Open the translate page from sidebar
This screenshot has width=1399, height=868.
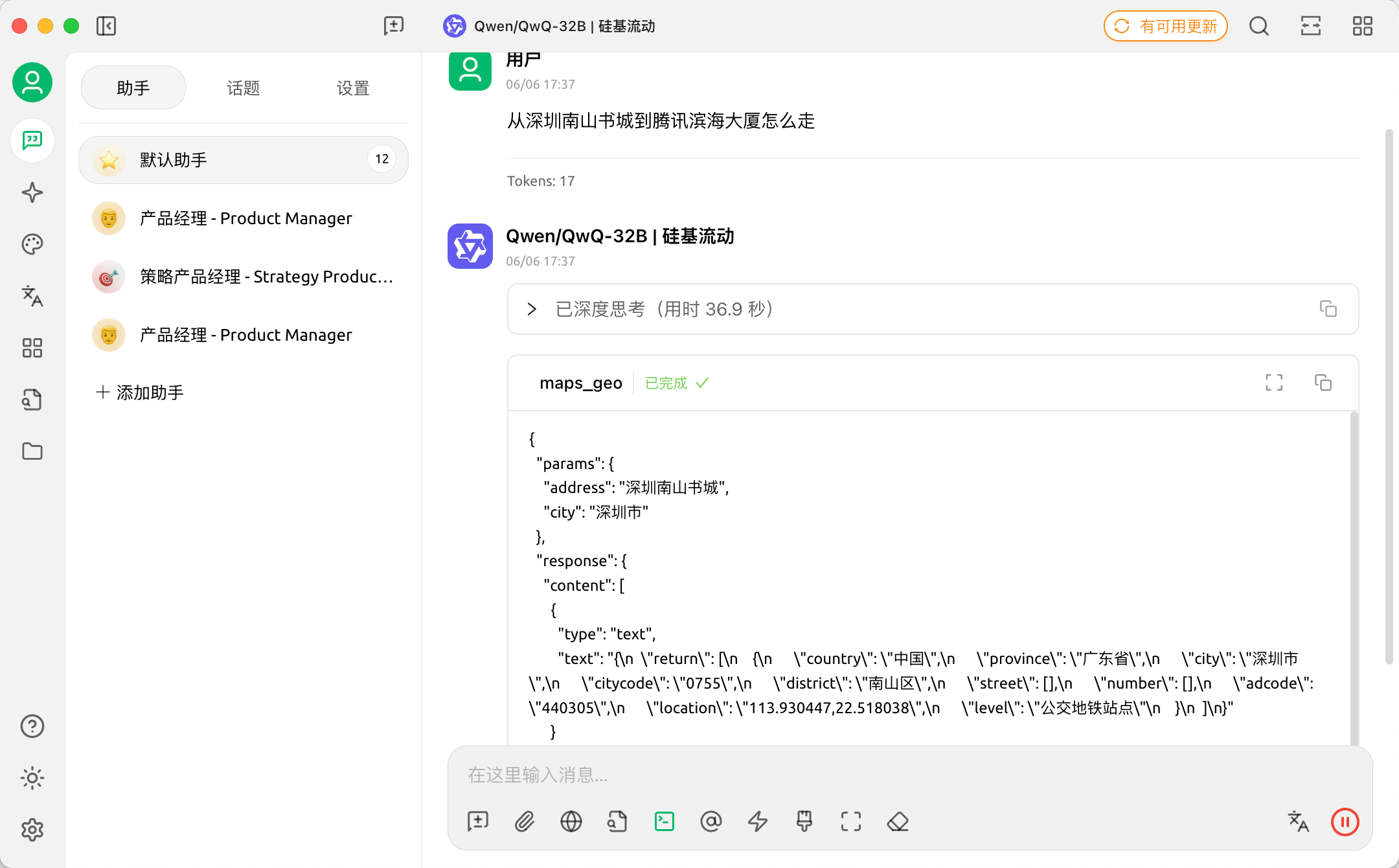point(32,296)
